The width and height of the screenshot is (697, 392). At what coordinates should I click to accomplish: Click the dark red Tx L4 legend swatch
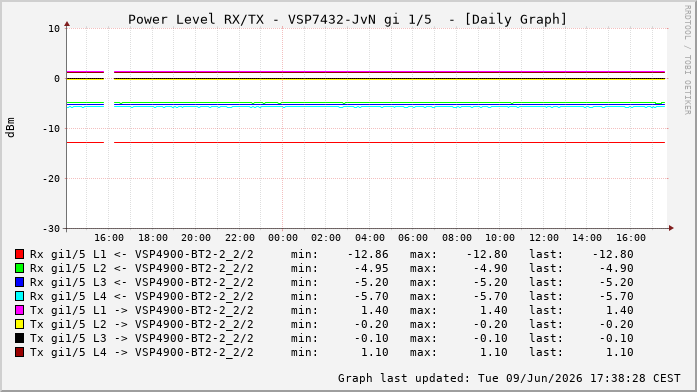[20, 352]
